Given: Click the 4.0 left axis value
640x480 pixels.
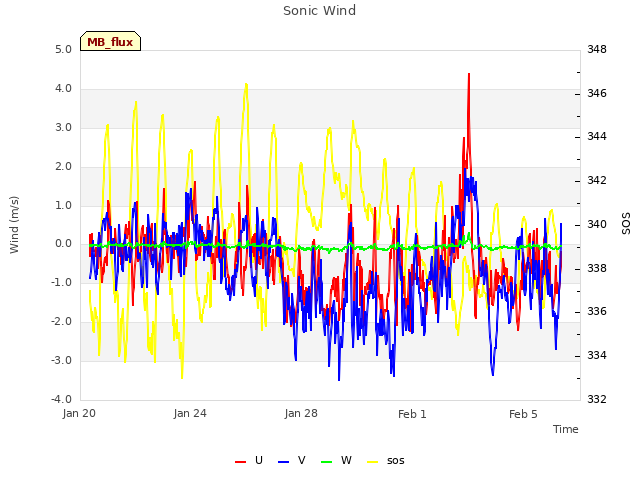Looking at the screenshot, I should 63,89.
